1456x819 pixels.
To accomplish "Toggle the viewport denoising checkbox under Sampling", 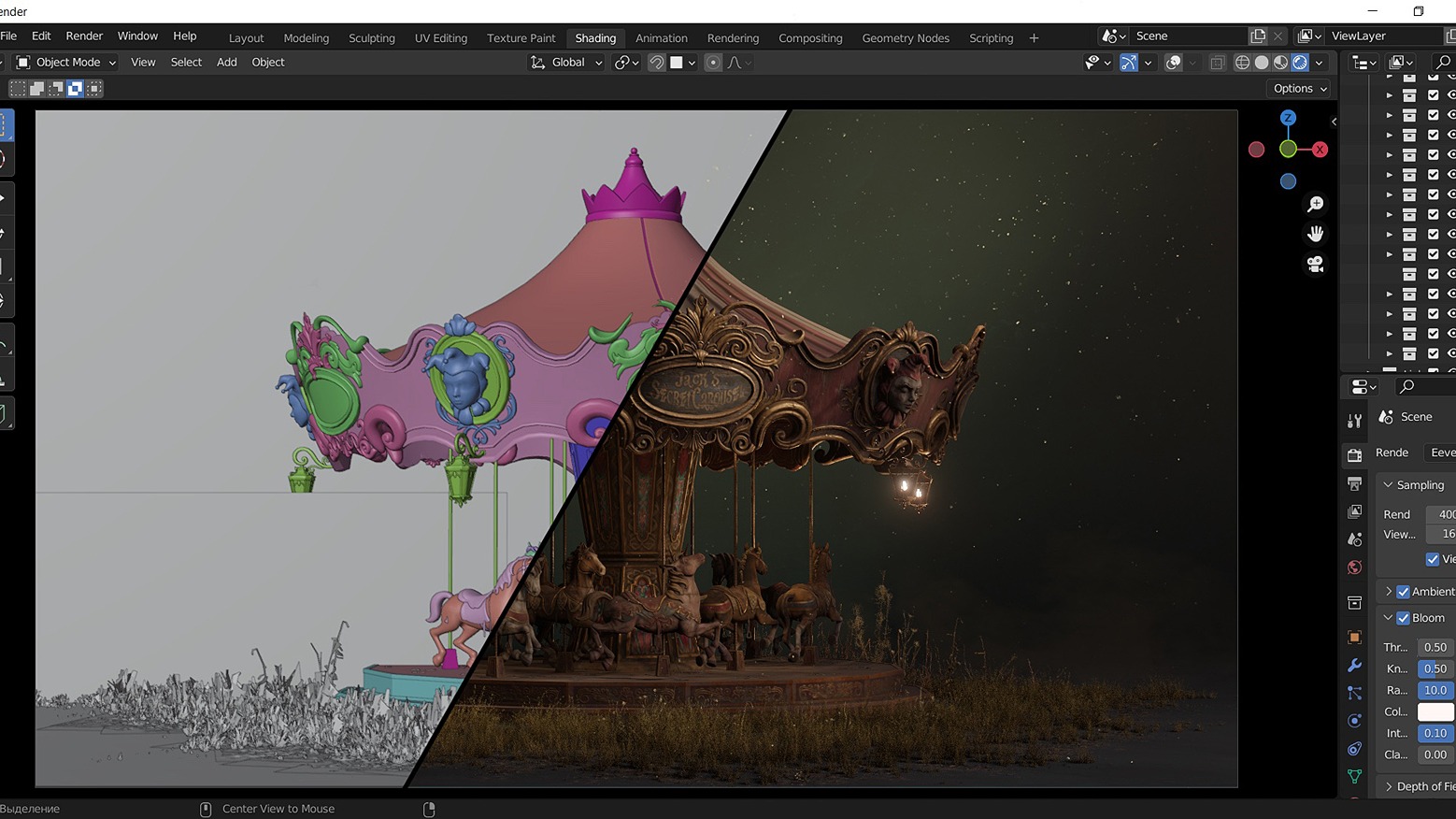I will [x=1433, y=559].
